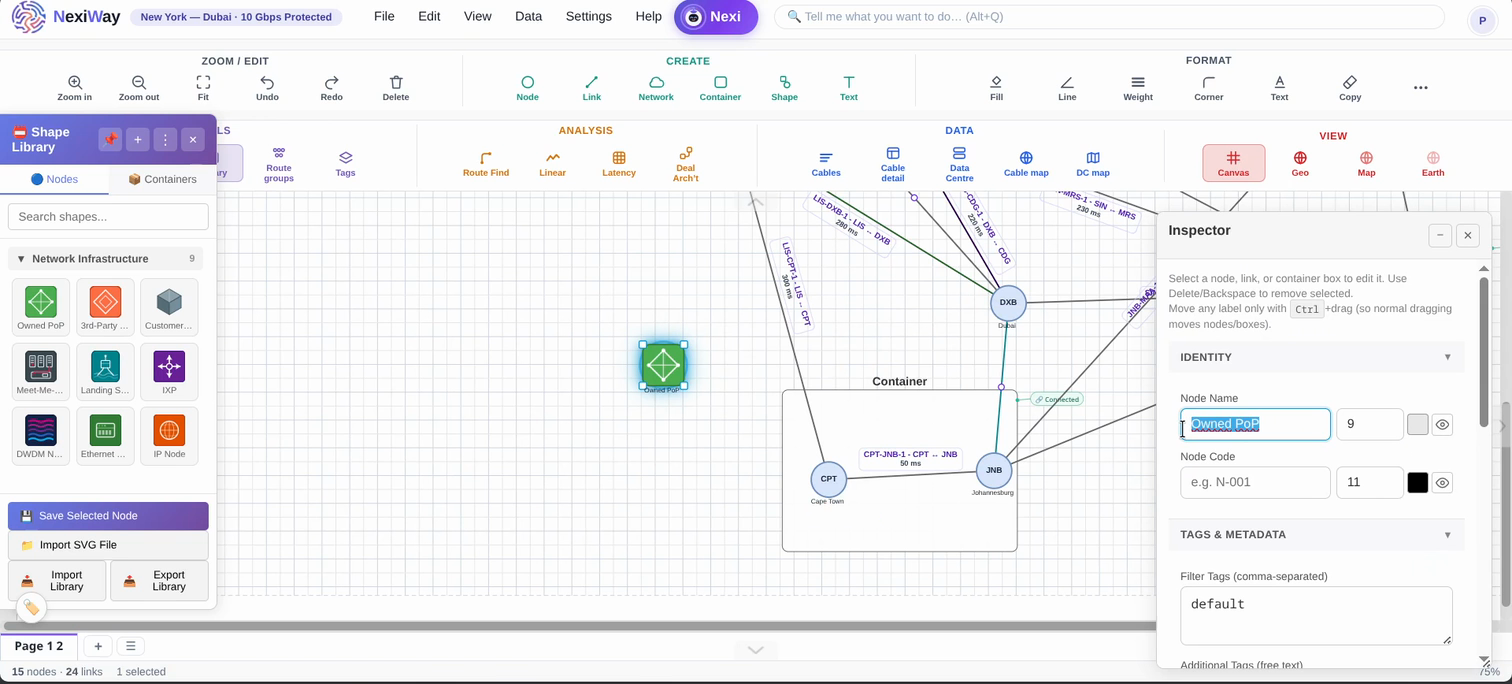Redo the last action

pos(331,88)
